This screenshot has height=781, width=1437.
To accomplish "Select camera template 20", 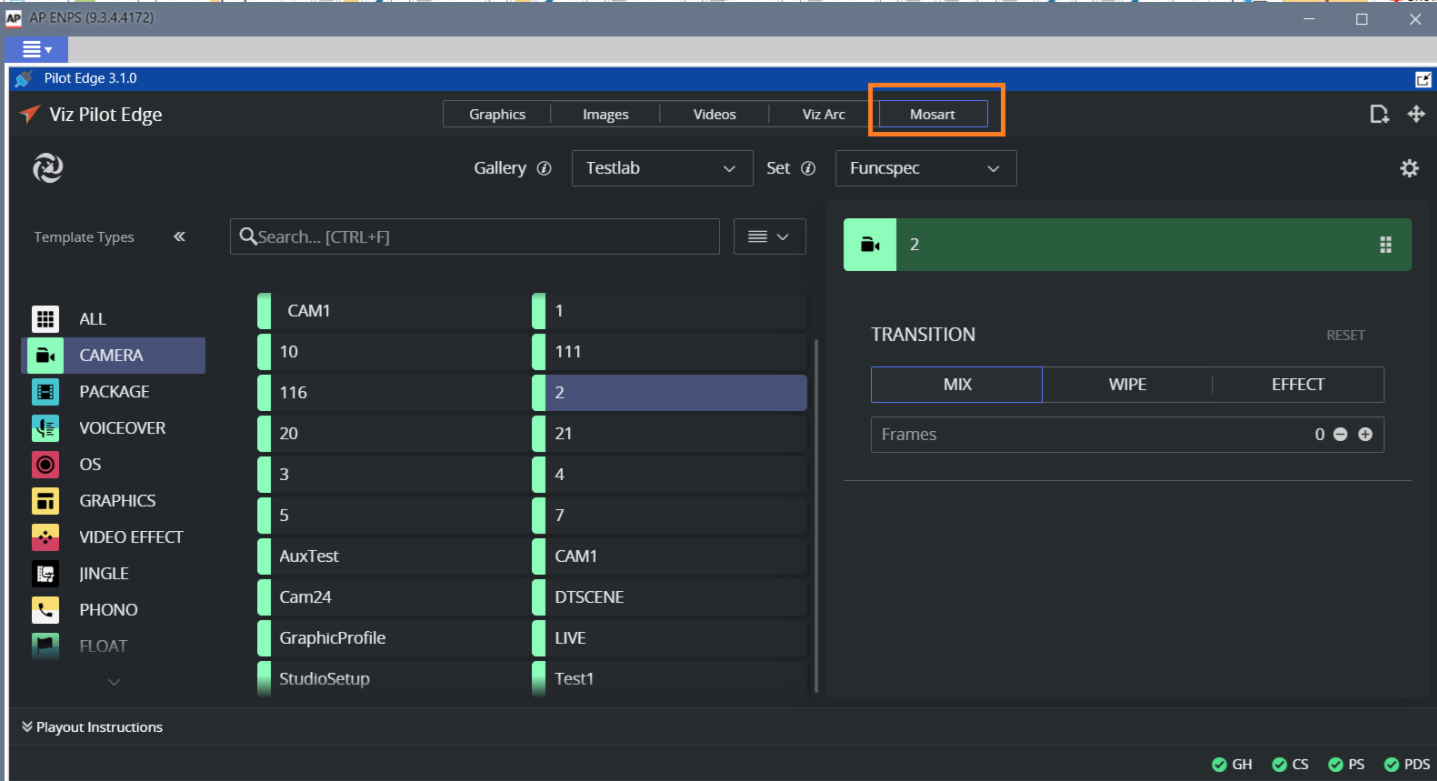I will [395, 434].
